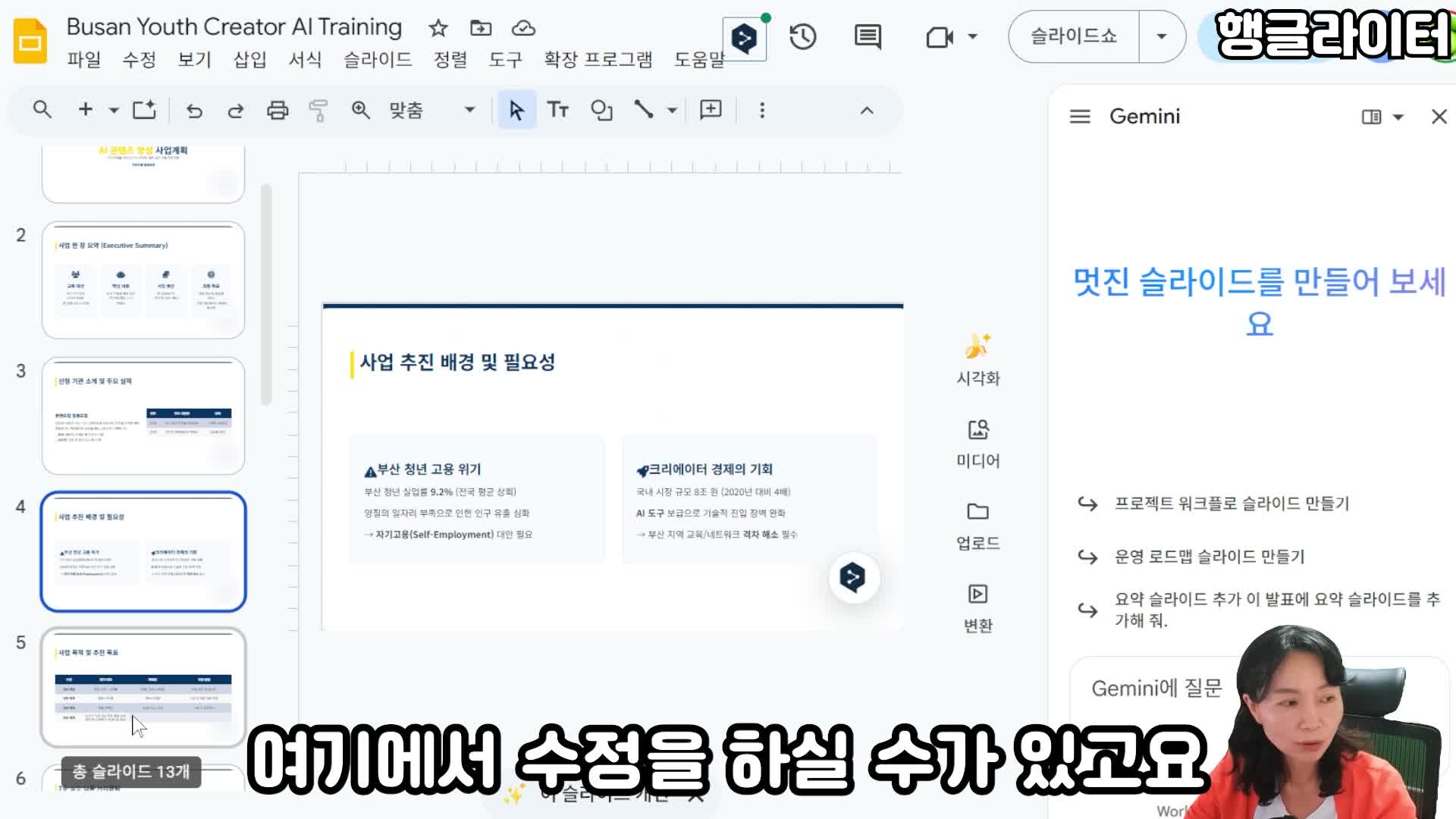Click the 크리에이터 경제의 기회 heading
The height and width of the screenshot is (819, 1456).
[711, 469]
